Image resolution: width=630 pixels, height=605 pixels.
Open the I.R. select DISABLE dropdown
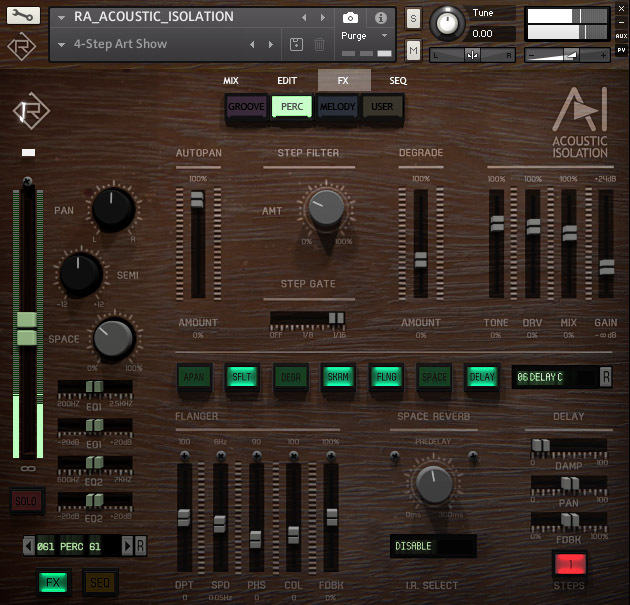tap(433, 546)
